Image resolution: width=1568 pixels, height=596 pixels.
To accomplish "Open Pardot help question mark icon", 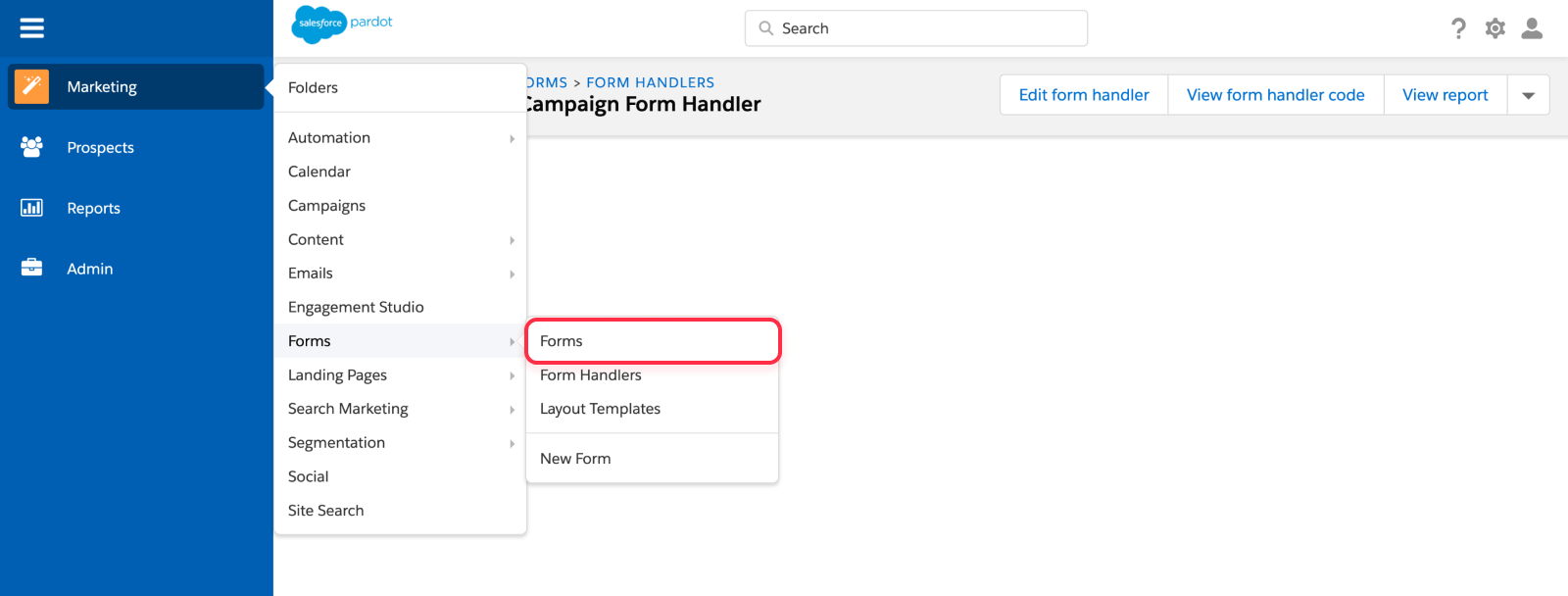I will click(1459, 28).
